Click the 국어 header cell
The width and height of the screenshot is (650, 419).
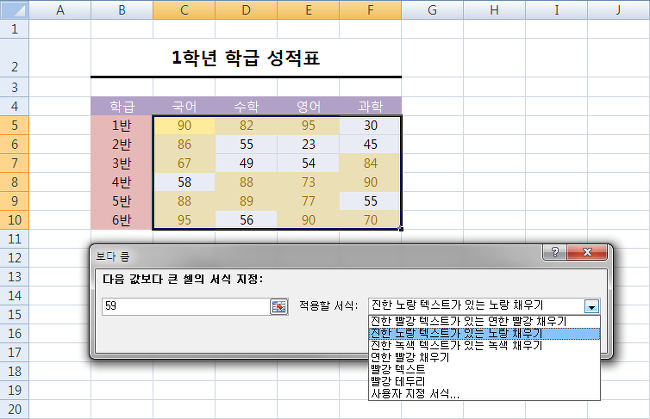click(x=184, y=107)
